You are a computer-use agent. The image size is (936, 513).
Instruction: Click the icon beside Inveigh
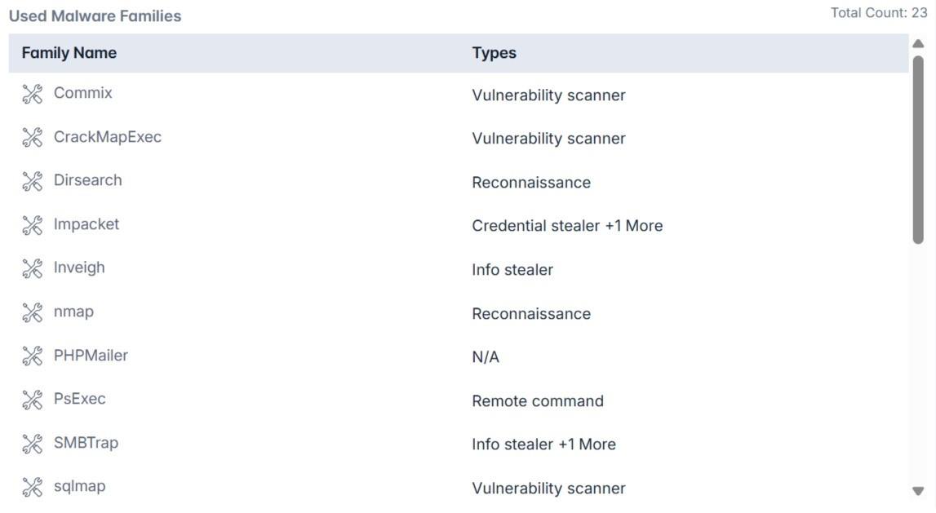(33, 268)
